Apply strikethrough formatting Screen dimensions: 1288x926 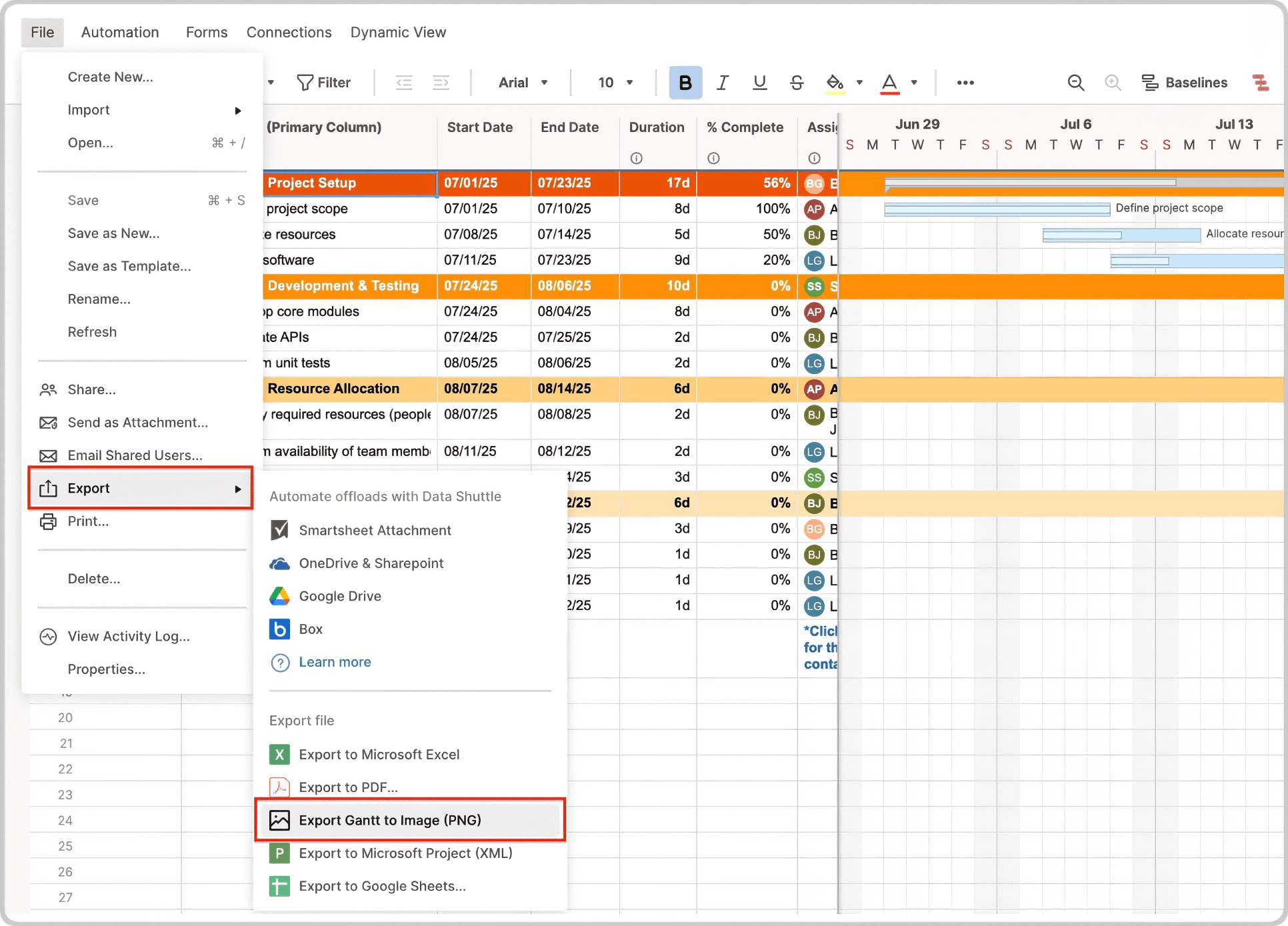coord(796,82)
